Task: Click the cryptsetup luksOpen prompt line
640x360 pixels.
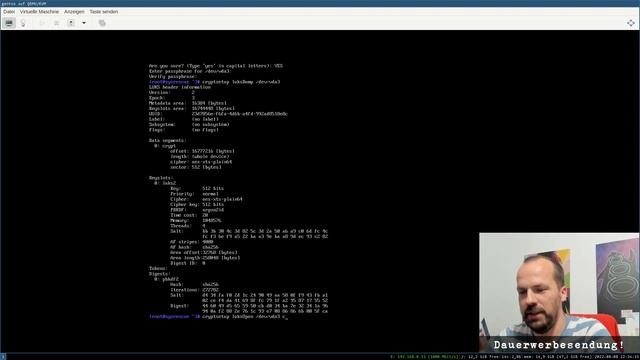Action: [218, 316]
